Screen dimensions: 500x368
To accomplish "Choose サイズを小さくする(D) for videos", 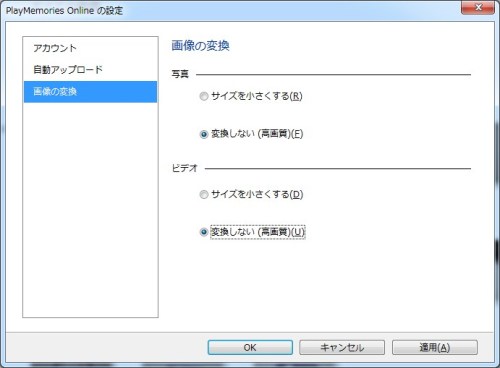I will [x=251, y=194].
